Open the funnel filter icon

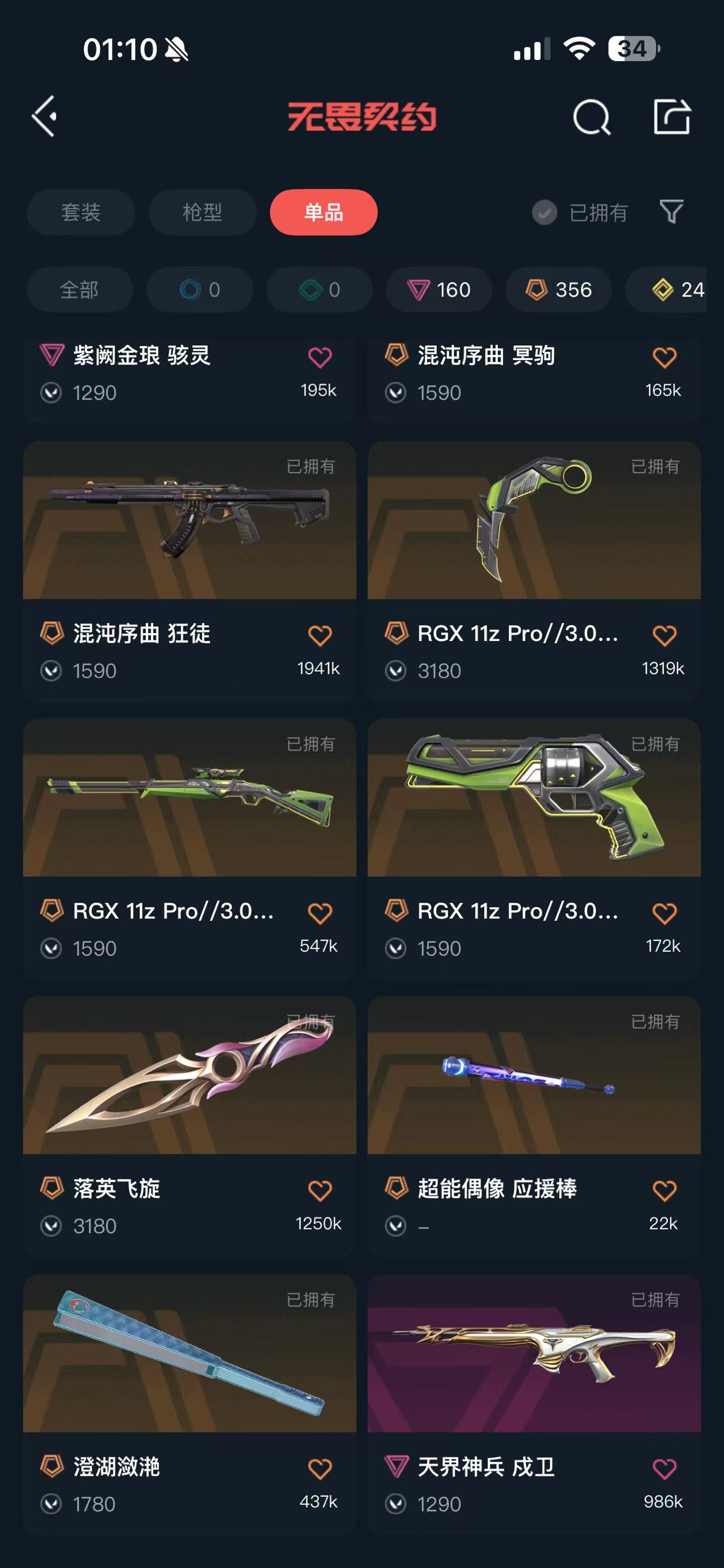click(671, 212)
